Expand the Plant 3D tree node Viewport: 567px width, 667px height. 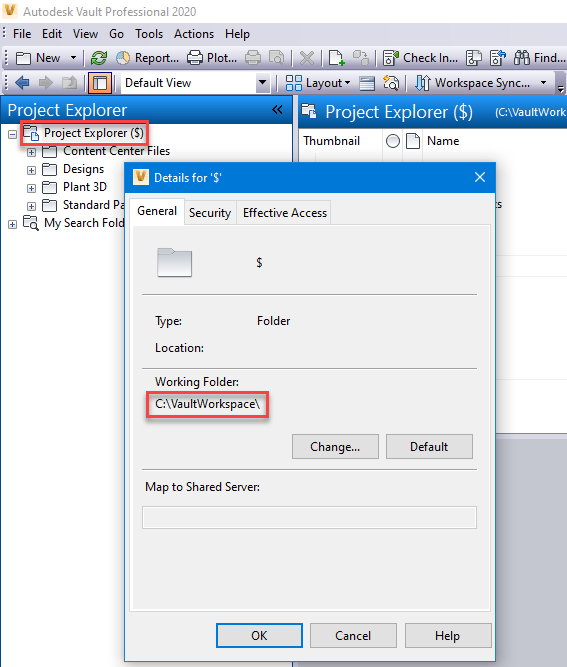(31, 188)
